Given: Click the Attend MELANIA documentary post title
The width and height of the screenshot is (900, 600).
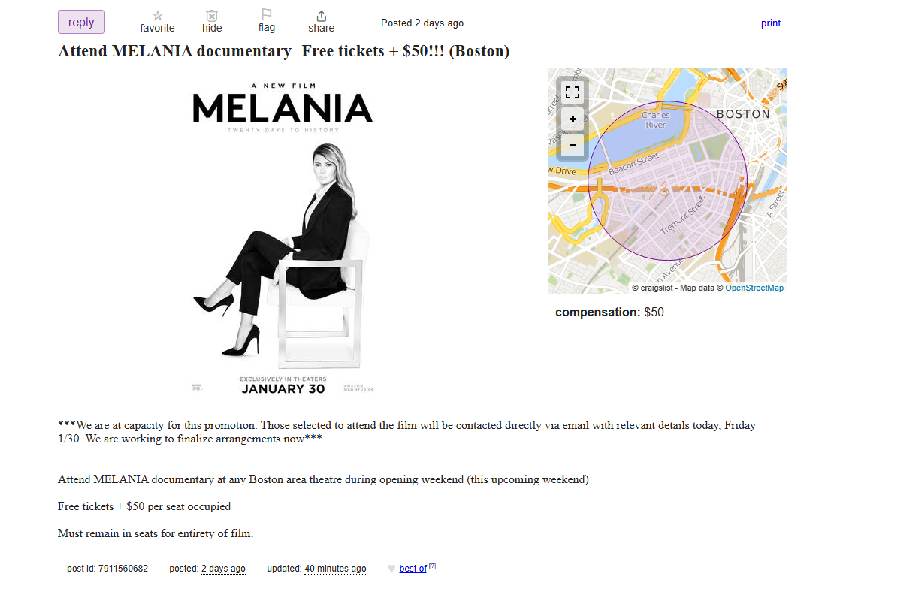Looking at the screenshot, I should click(x=283, y=51).
